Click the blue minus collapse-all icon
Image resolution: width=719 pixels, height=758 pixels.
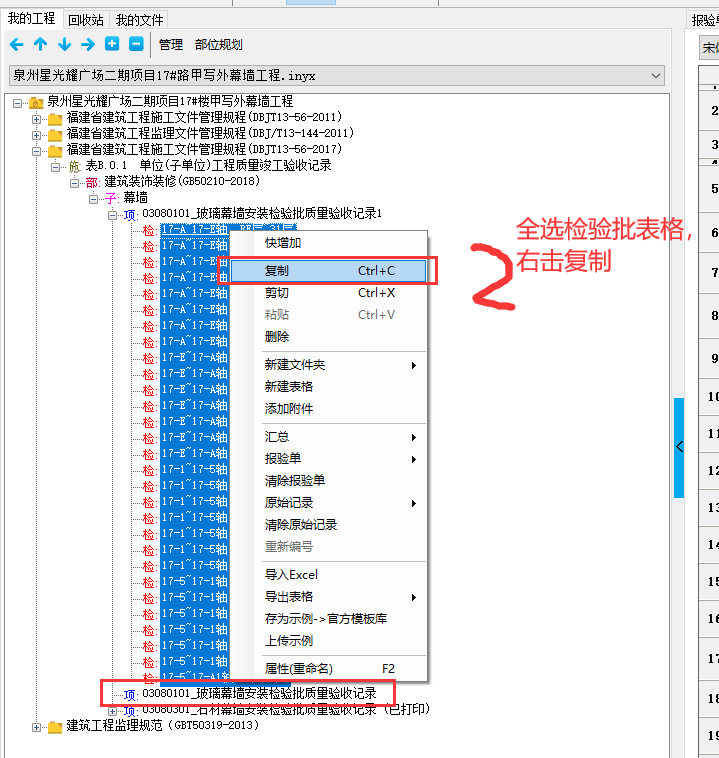pyautogui.click(x=135, y=44)
